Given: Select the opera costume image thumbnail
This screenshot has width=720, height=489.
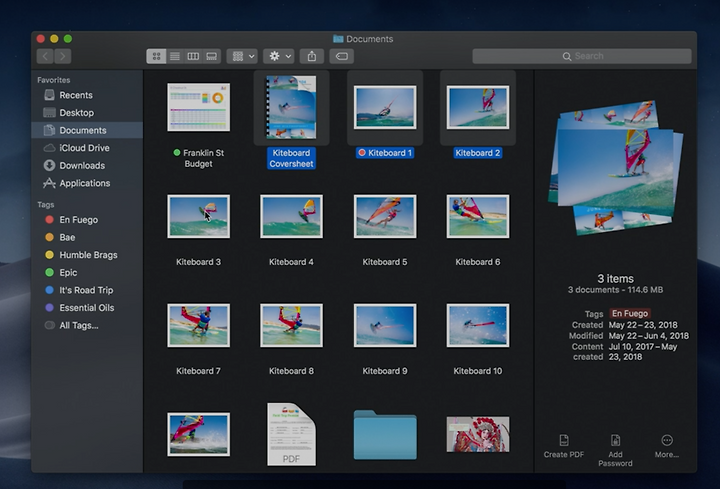Looking at the screenshot, I should 478,434.
